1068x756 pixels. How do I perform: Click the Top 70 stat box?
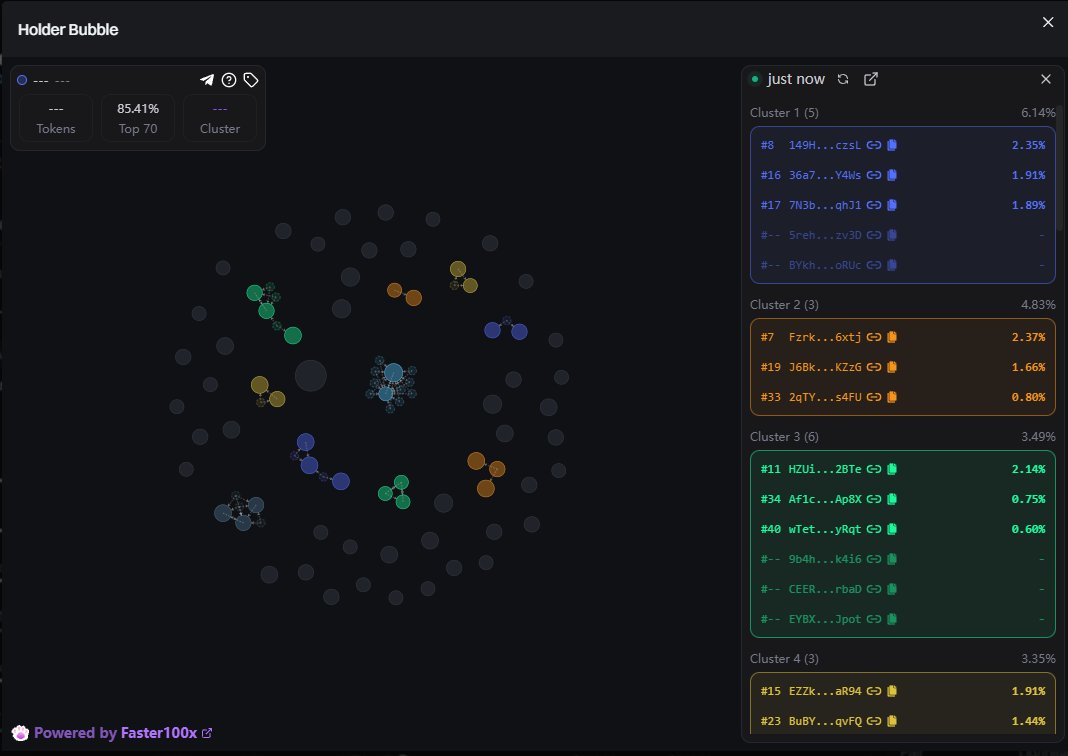[138, 119]
